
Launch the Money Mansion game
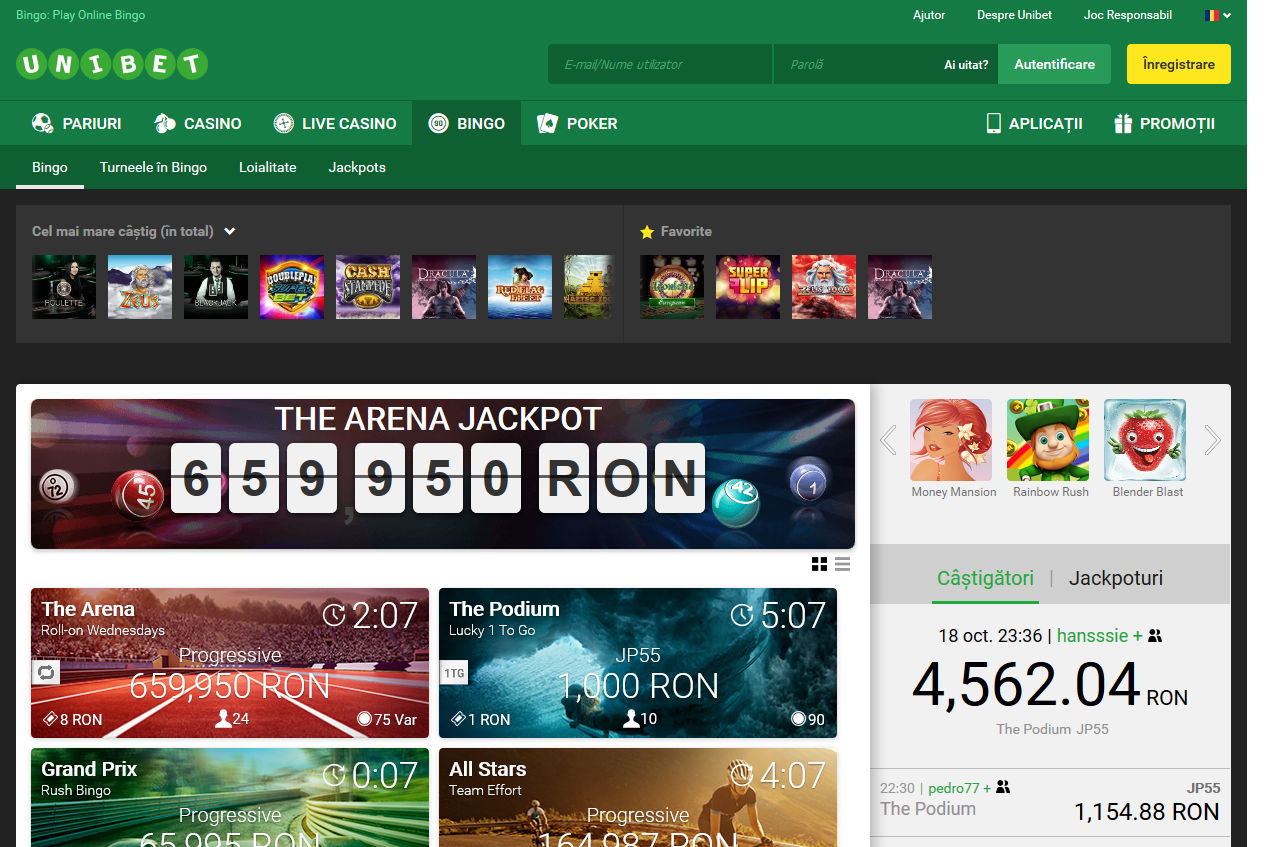click(951, 440)
